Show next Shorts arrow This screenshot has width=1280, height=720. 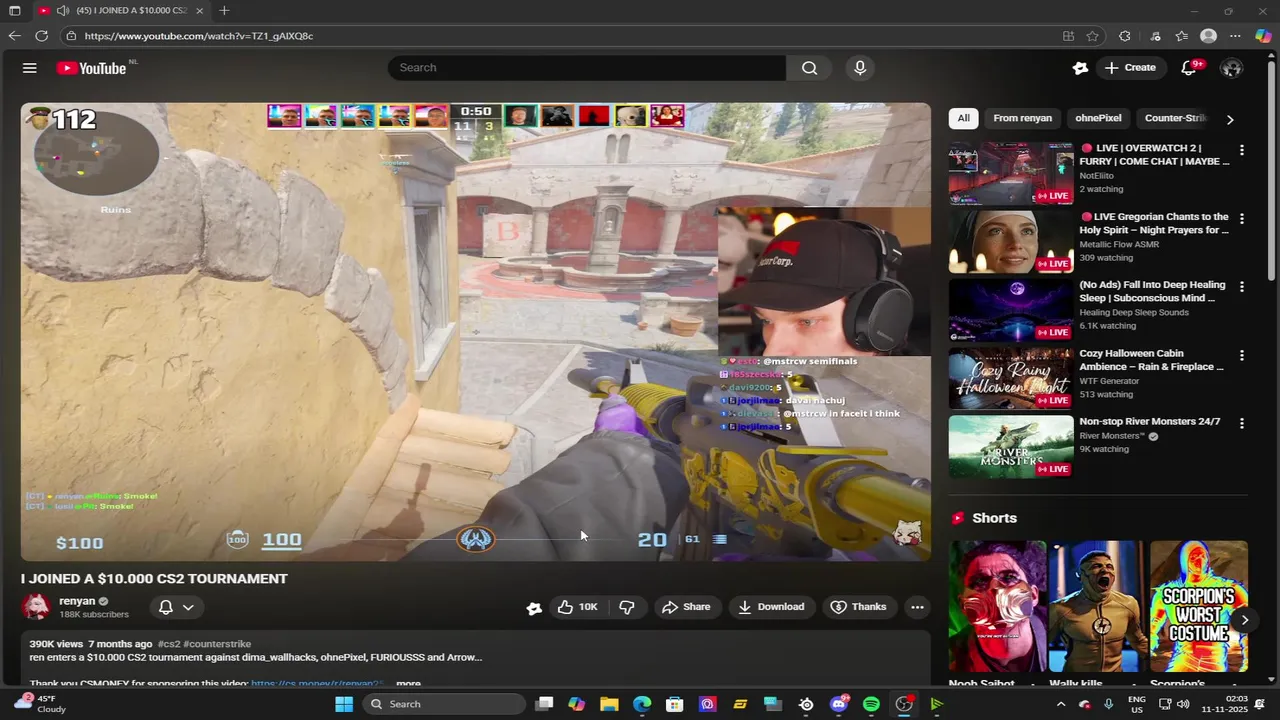point(1244,620)
